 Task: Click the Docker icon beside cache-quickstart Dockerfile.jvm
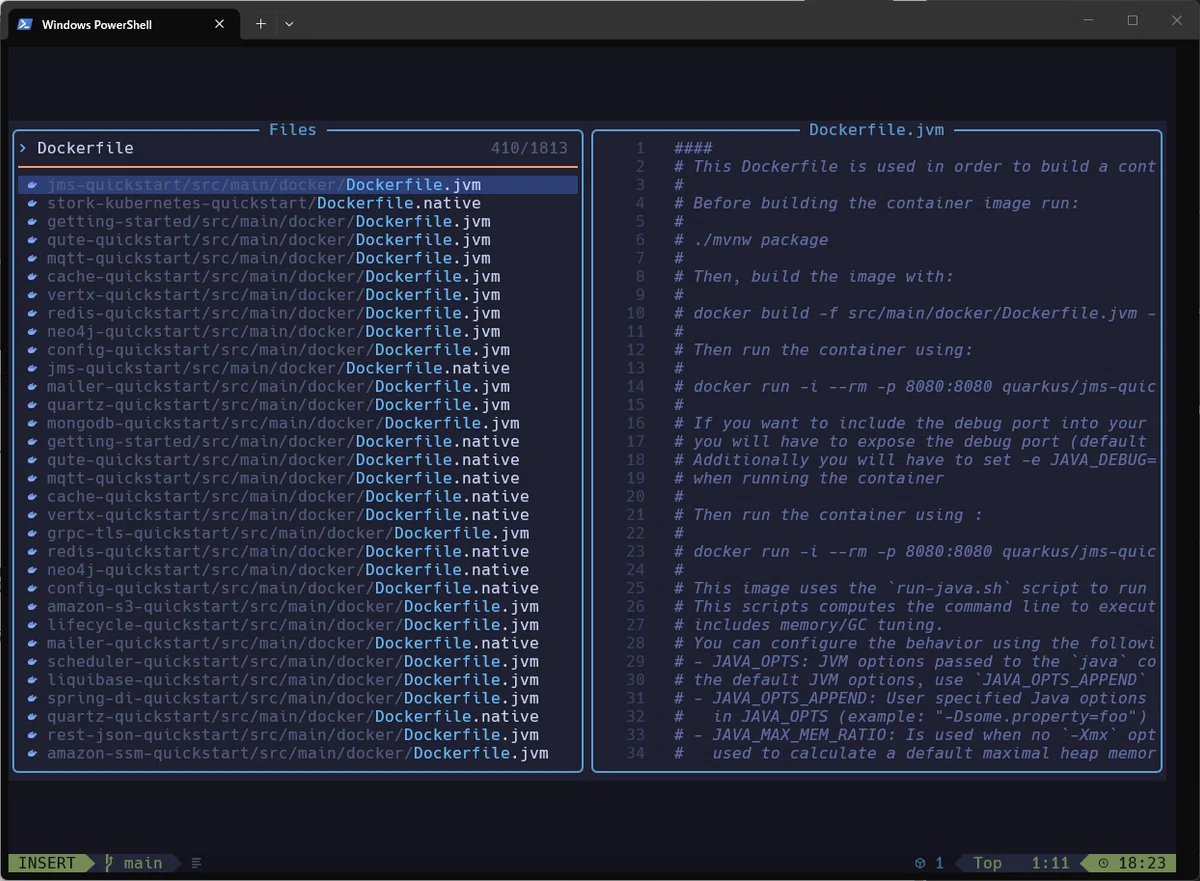(x=33, y=277)
